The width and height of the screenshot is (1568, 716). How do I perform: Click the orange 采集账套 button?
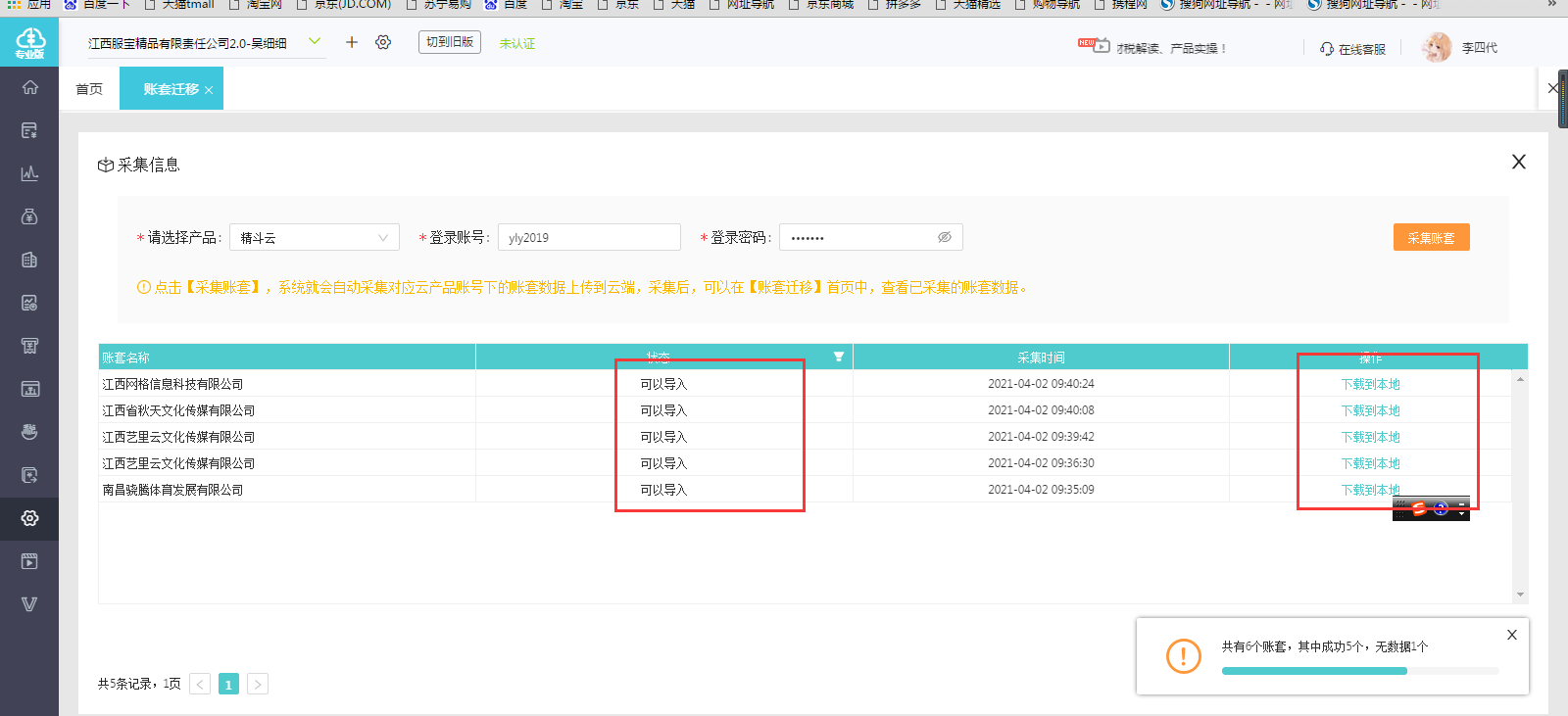click(x=1431, y=237)
